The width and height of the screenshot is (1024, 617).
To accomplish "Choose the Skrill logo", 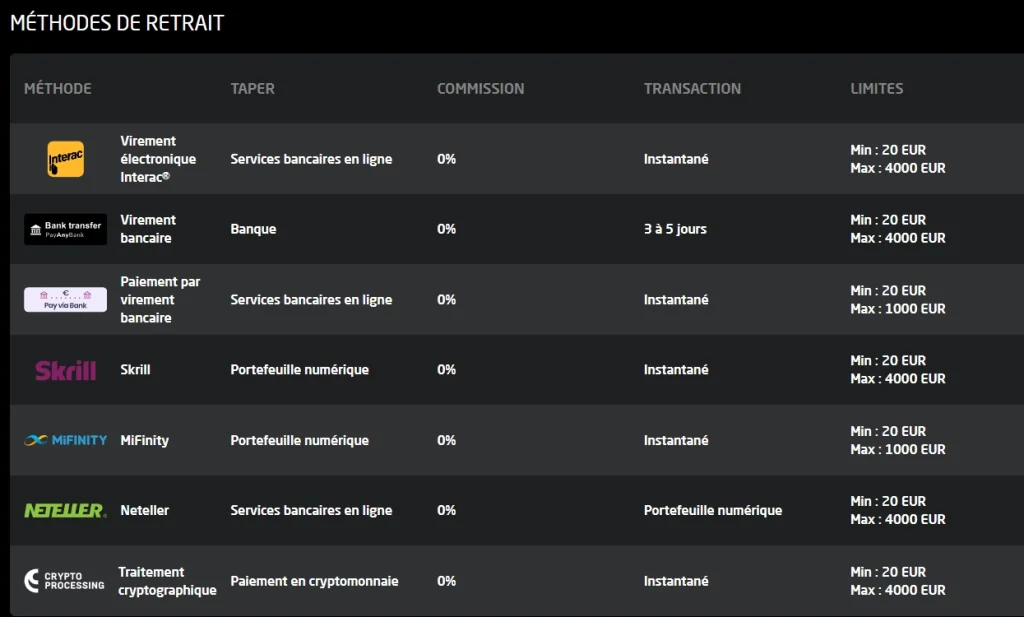I will click(x=65, y=370).
